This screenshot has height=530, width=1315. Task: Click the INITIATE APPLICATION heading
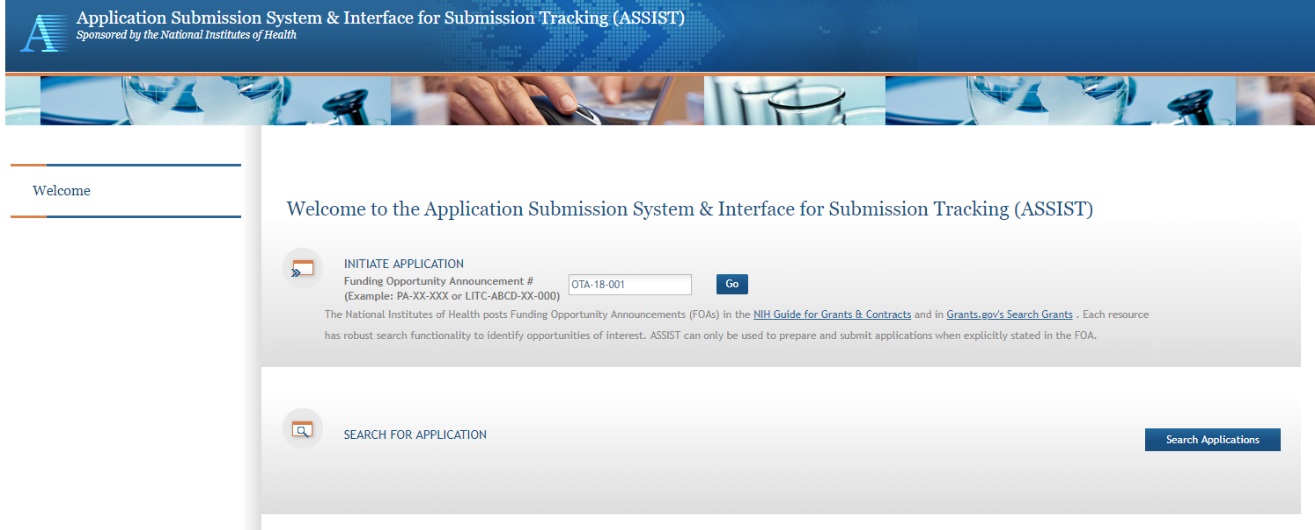click(404, 264)
